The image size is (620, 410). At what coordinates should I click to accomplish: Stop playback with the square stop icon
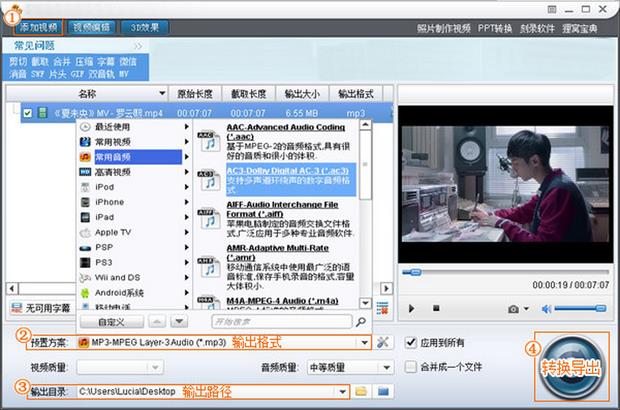point(438,309)
